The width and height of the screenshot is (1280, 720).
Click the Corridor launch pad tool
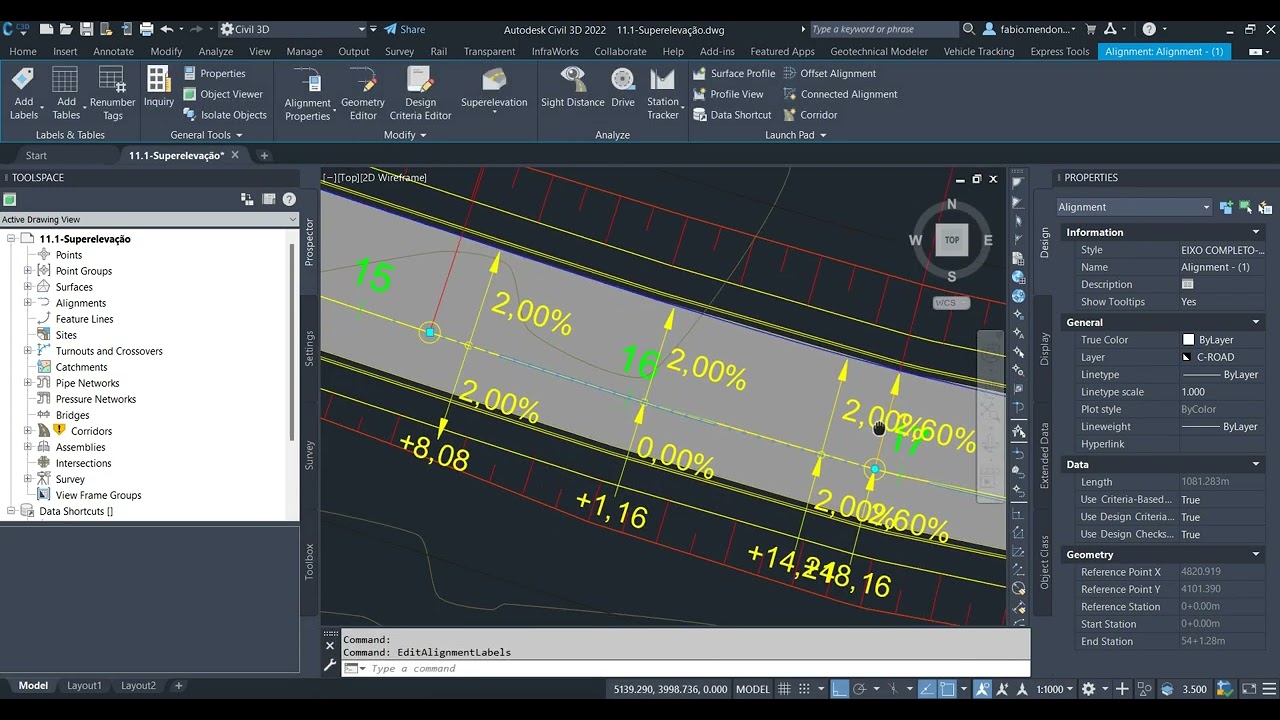coord(810,115)
